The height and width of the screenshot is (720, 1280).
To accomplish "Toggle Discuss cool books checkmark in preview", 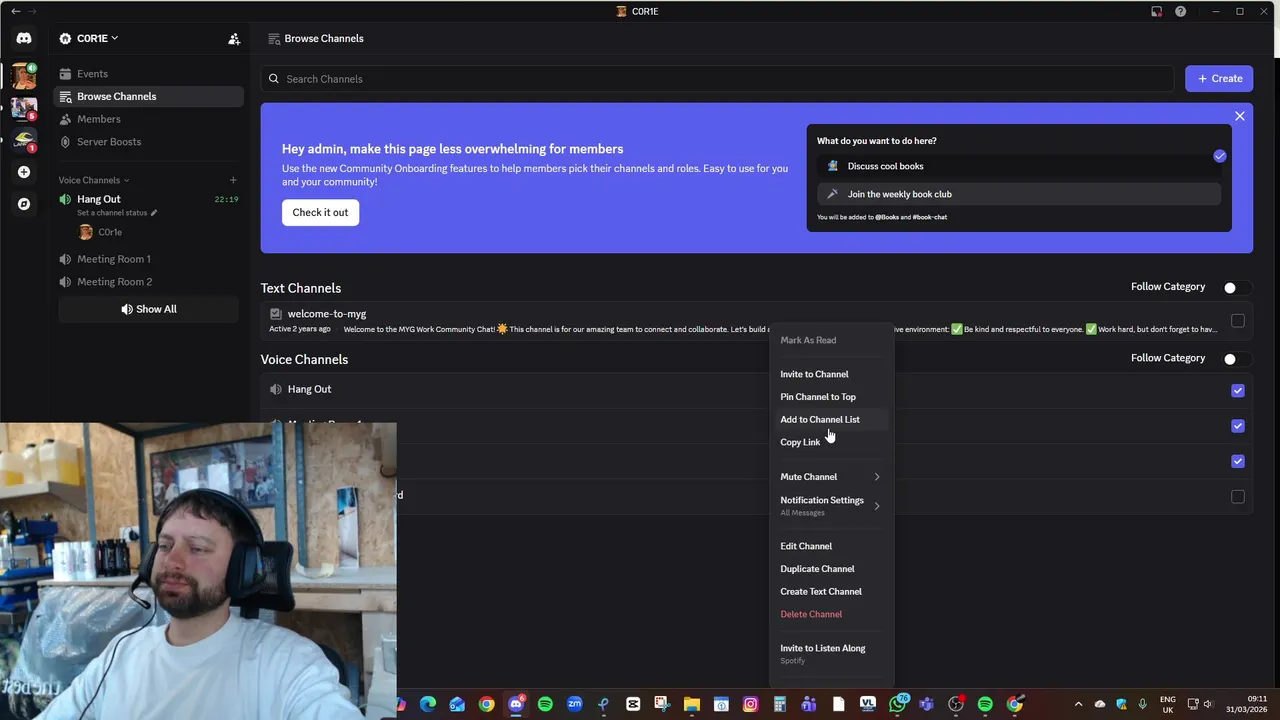I will (1219, 156).
